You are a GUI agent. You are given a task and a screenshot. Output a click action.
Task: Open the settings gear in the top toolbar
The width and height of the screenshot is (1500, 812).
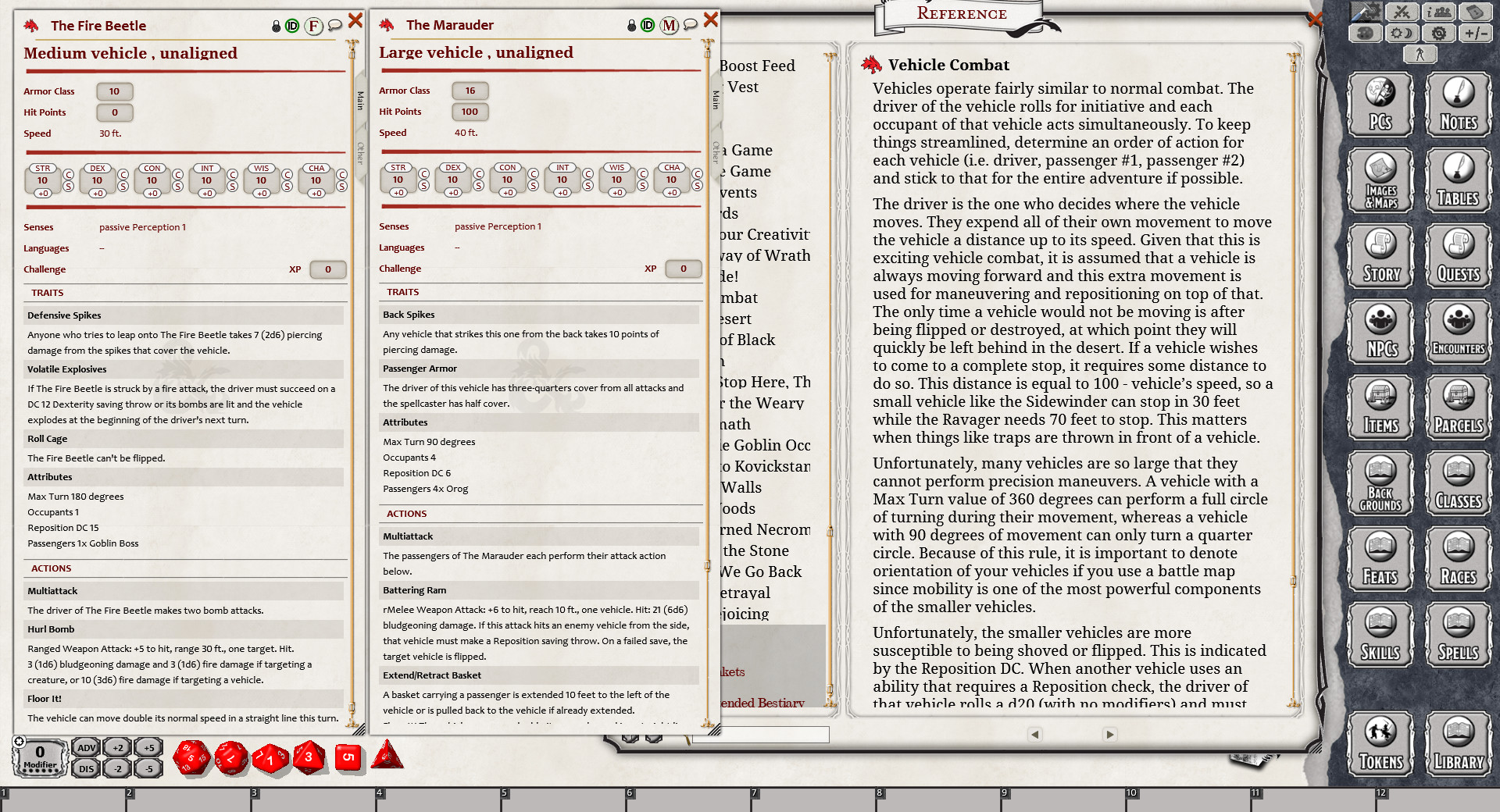point(1438,33)
